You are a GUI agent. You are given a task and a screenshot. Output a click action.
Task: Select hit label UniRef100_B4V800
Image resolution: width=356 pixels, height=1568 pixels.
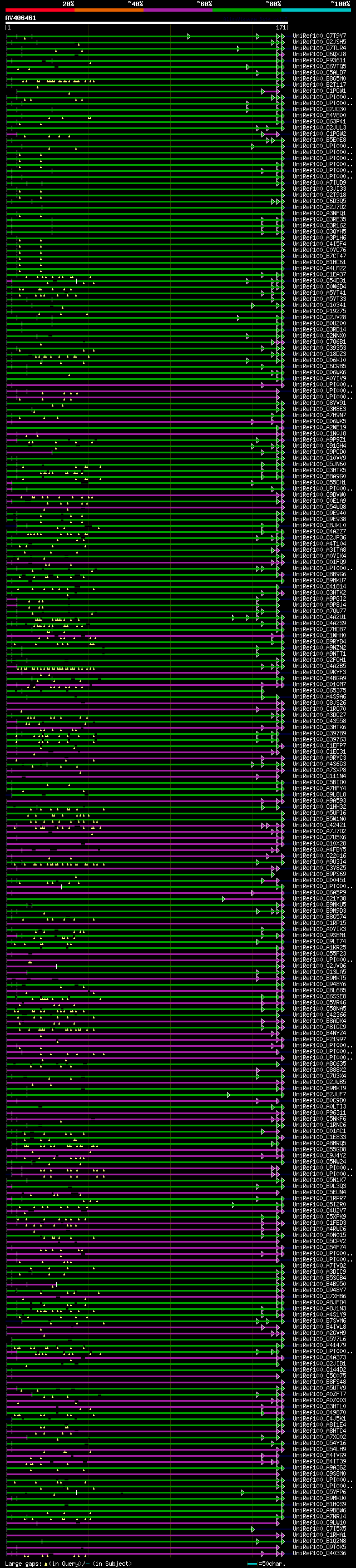[x=319, y=116]
